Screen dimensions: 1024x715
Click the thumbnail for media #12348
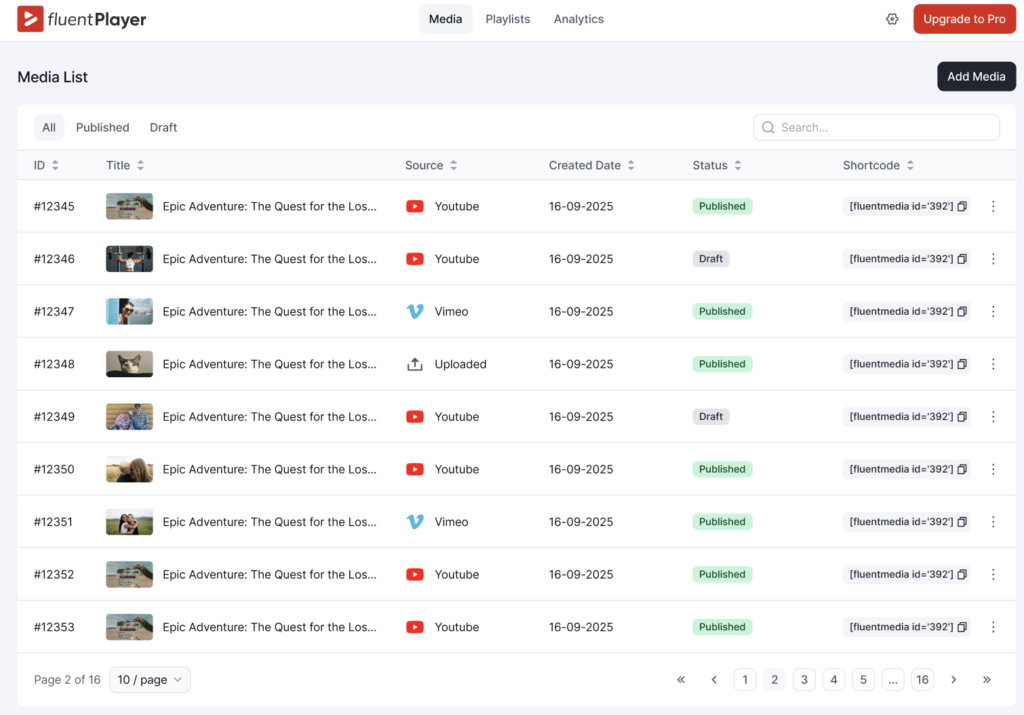128,364
